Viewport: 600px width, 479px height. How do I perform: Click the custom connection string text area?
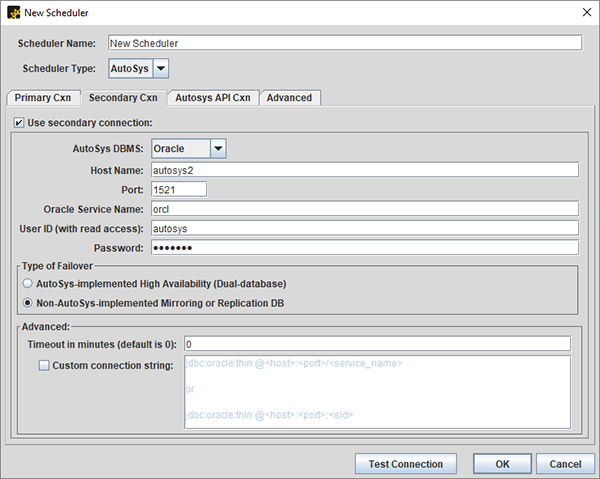click(377, 392)
